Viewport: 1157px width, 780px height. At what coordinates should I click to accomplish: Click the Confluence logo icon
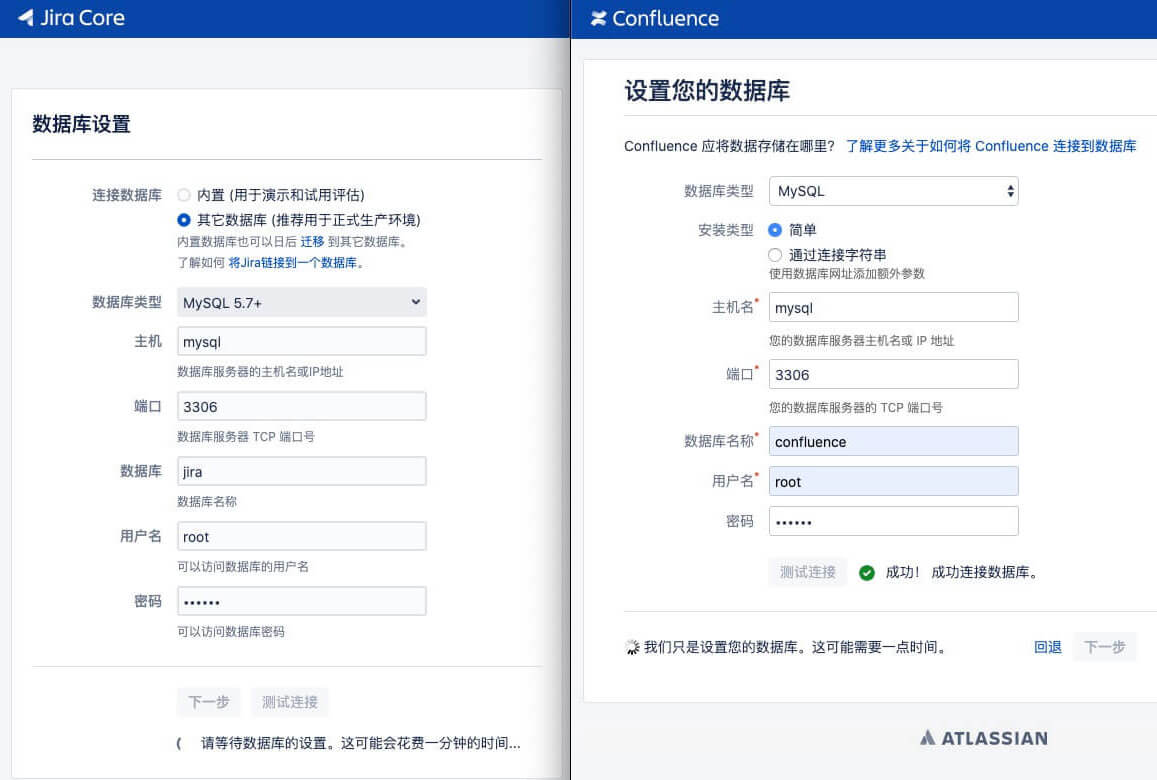point(598,18)
